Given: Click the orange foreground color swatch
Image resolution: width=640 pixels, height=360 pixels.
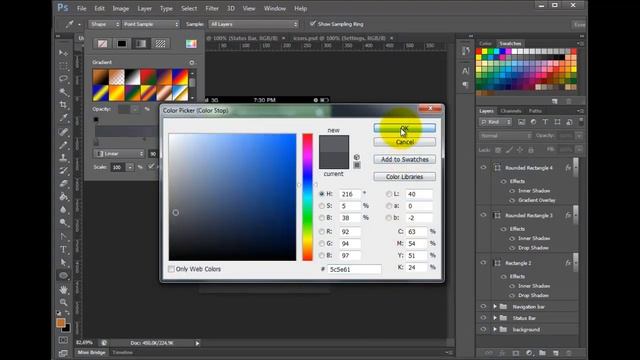Looking at the screenshot, I should coord(60,322).
